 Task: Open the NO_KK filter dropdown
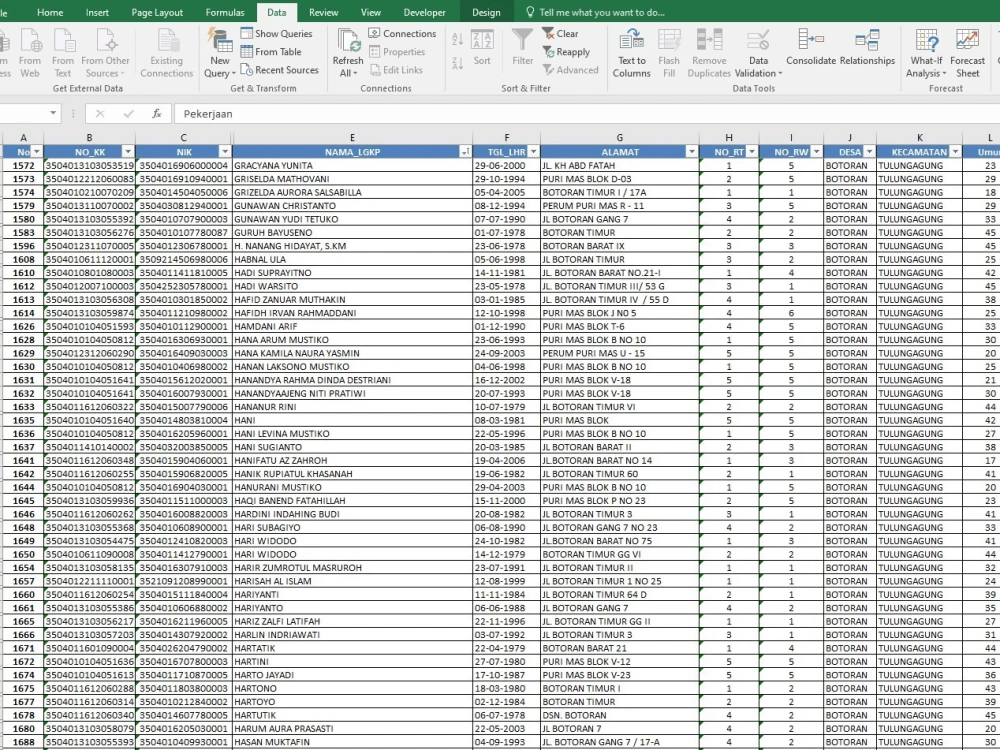(x=128, y=152)
